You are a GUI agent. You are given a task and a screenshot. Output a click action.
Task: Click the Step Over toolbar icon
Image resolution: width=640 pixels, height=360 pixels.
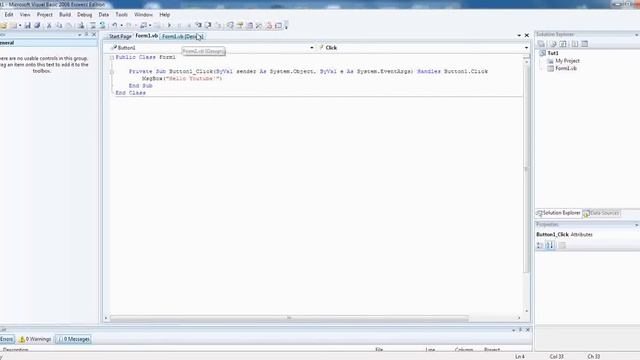tap(208, 25)
